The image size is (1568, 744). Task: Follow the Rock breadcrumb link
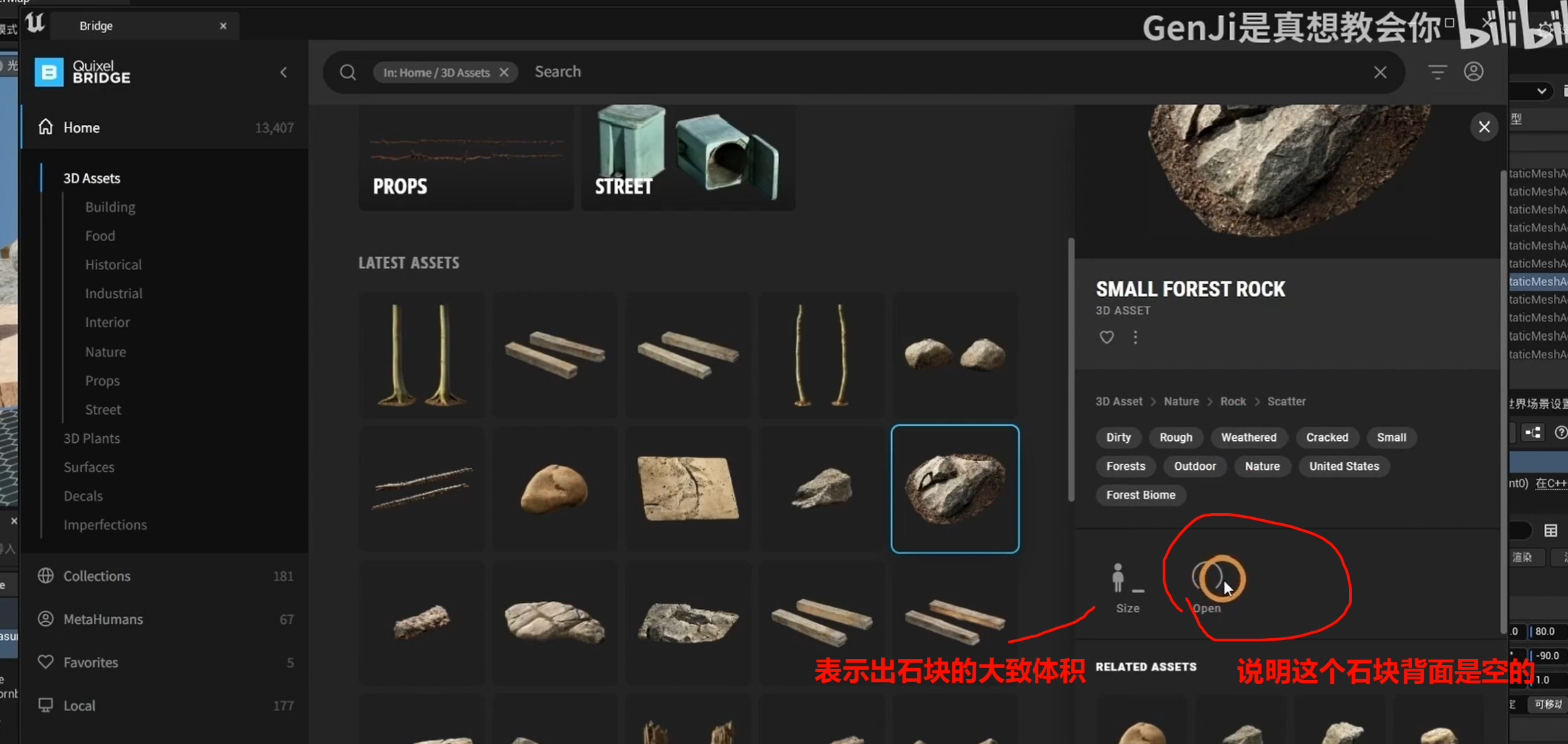coord(1232,401)
